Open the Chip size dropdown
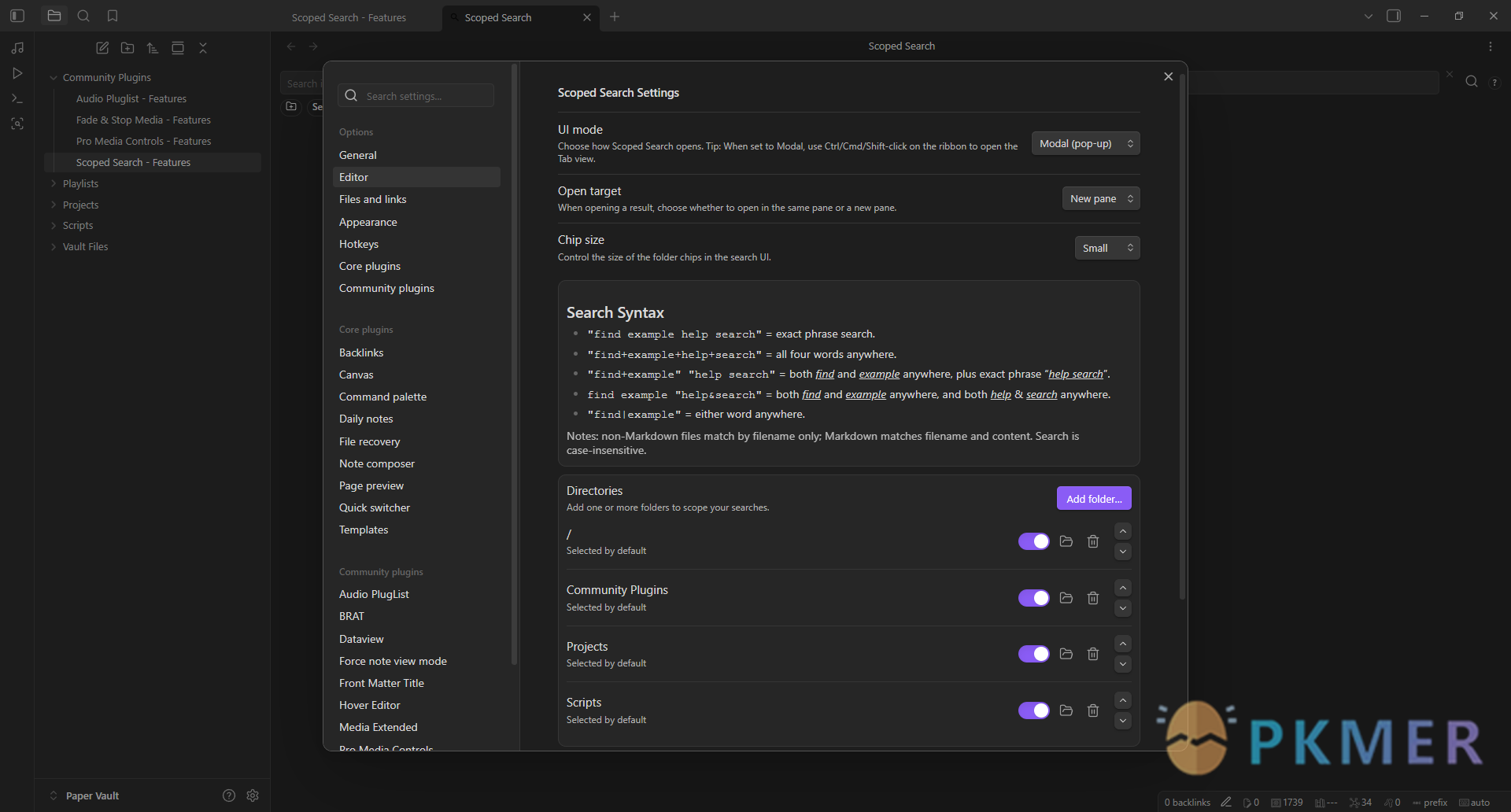Viewport: 1511px width, 812px height. pos(1107,248)
